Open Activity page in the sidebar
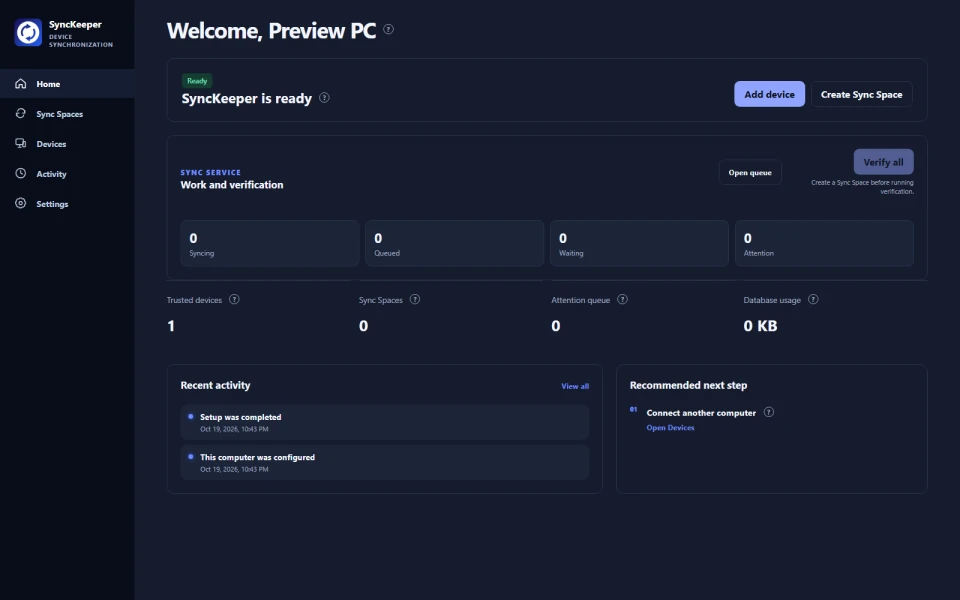The width and height of the screenshot is (960, 600). point(67,174)
